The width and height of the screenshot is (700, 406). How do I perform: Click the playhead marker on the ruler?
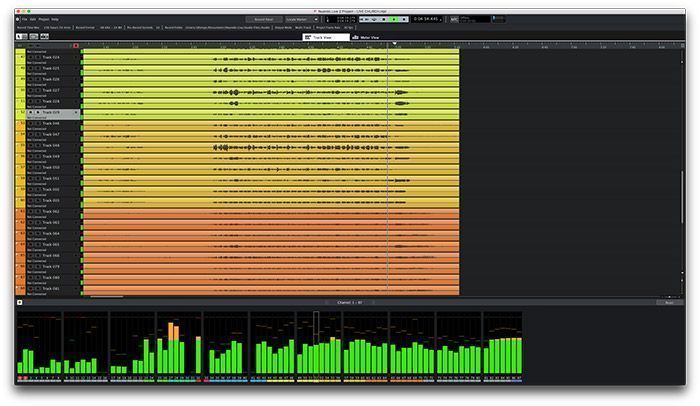[x=395, y=44]
